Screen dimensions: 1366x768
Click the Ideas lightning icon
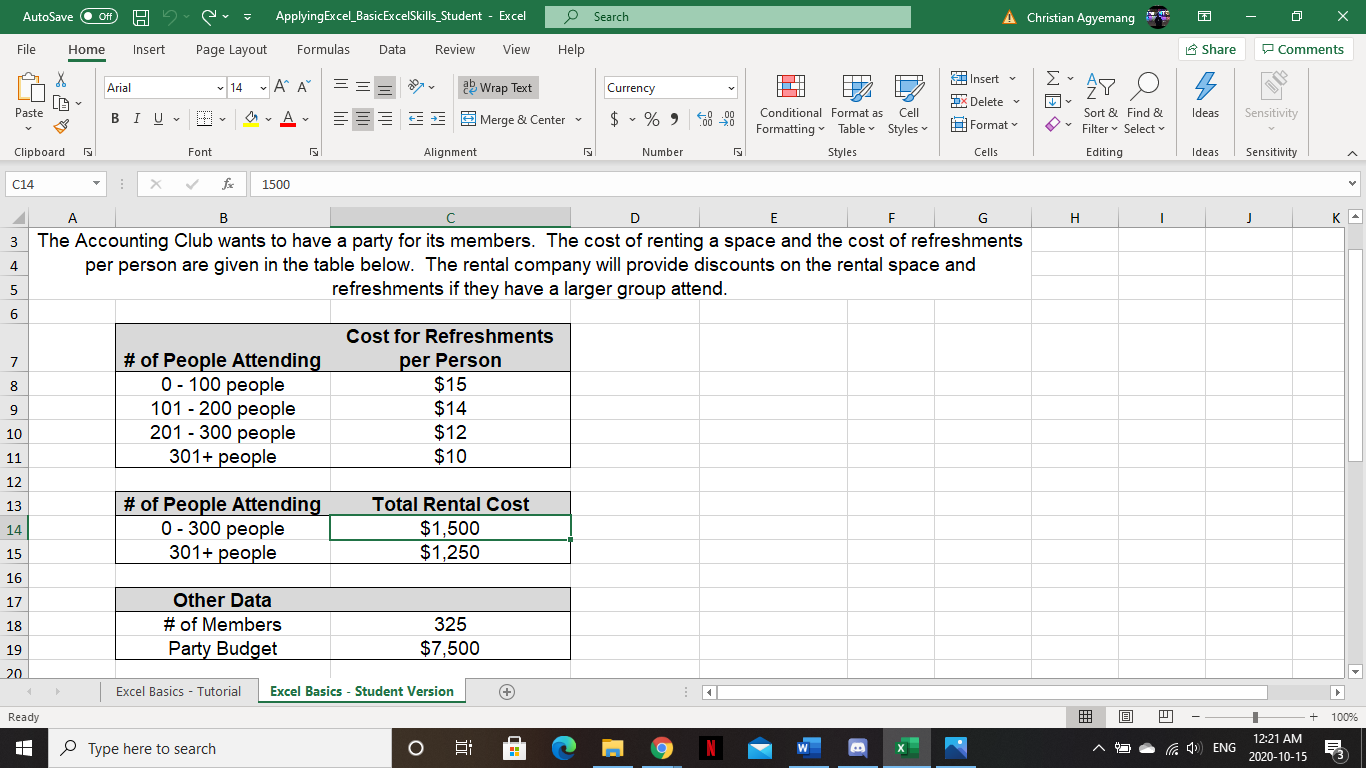click(1205, 96)
